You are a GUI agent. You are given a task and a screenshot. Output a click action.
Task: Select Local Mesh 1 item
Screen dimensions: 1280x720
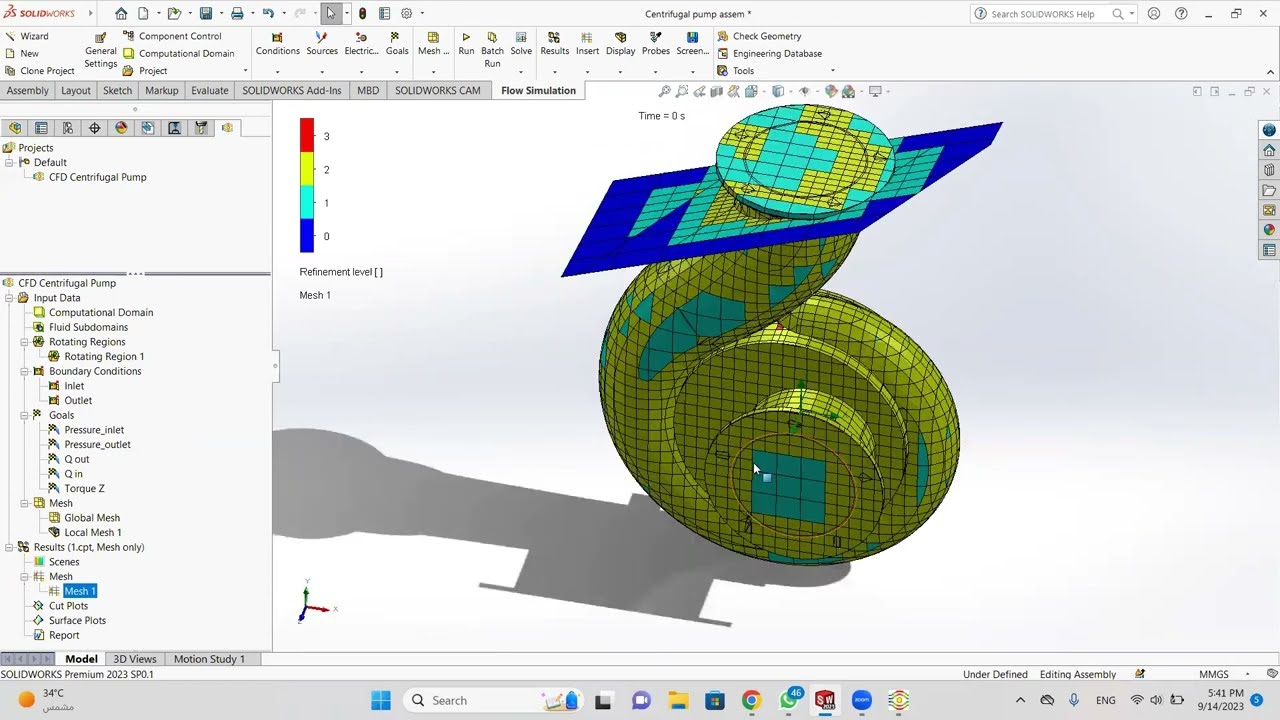(93, 532)
